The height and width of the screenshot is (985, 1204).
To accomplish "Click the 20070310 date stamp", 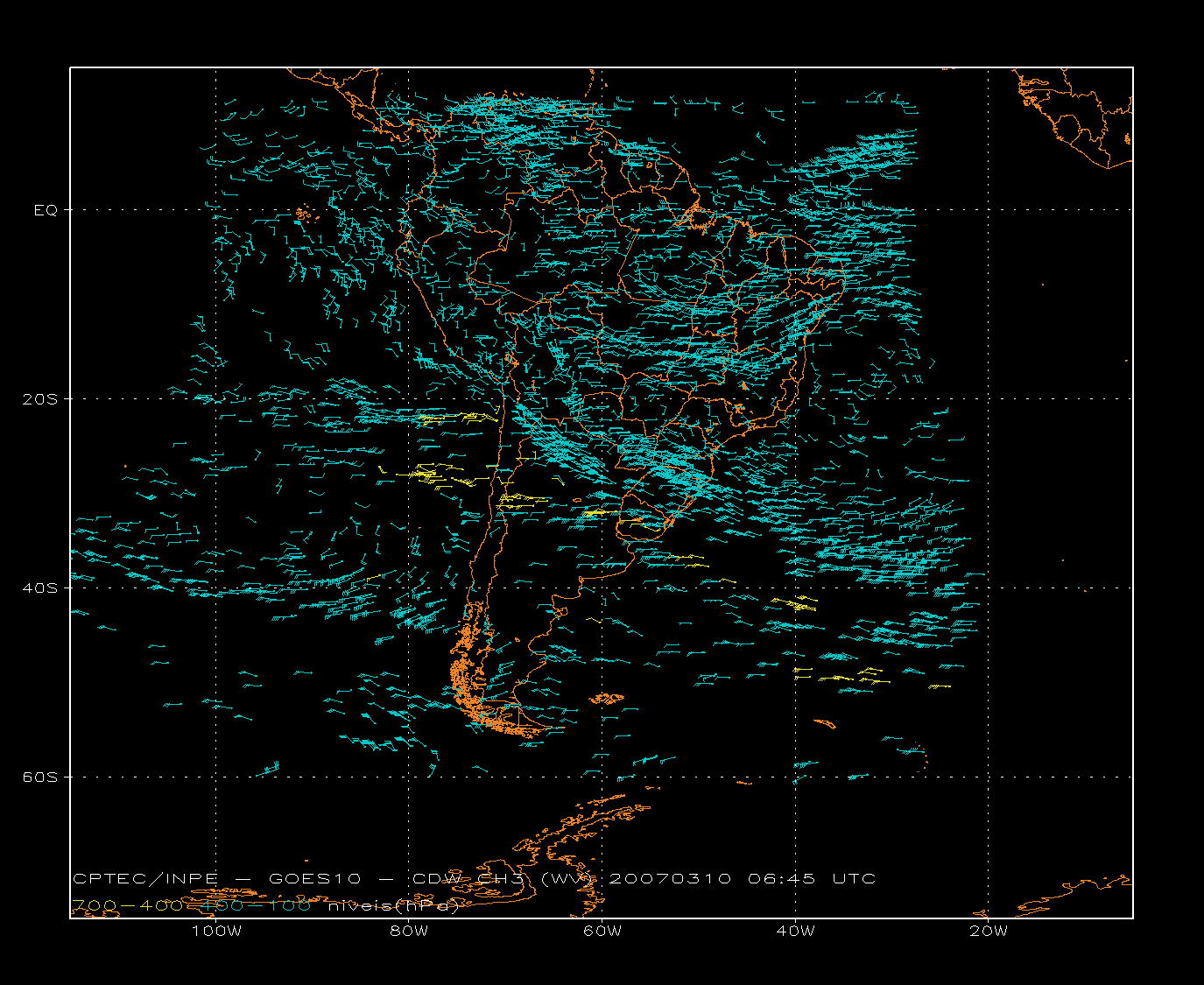I will [670, 878].
